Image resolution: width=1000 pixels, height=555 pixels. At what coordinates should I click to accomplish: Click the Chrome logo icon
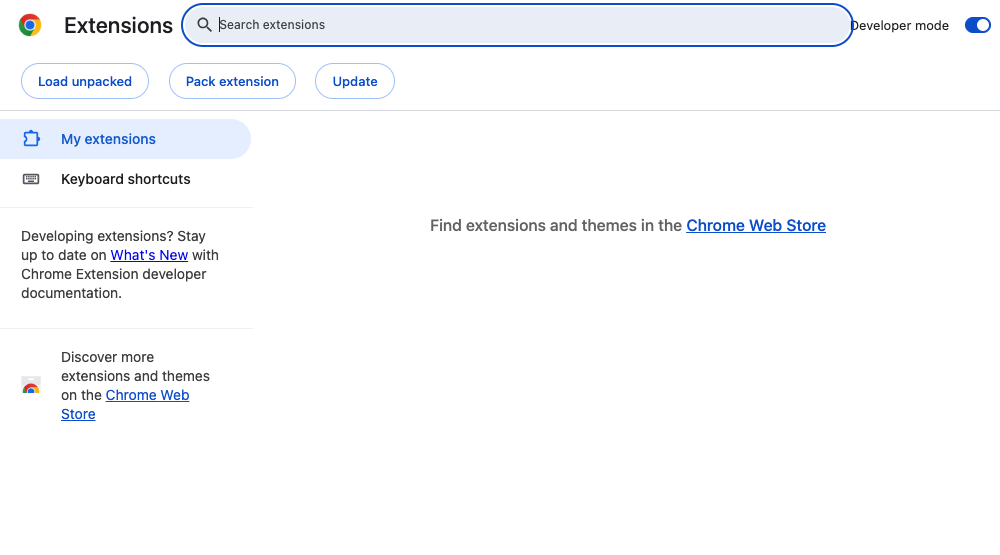point(30,25)
